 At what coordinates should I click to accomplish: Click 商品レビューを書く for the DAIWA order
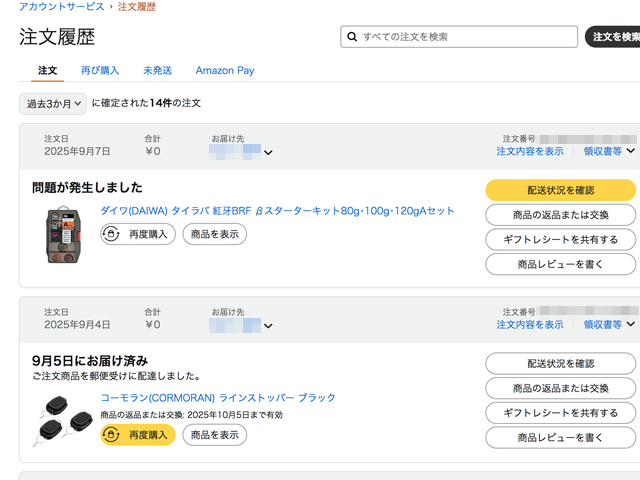click(x=560, y=264)
